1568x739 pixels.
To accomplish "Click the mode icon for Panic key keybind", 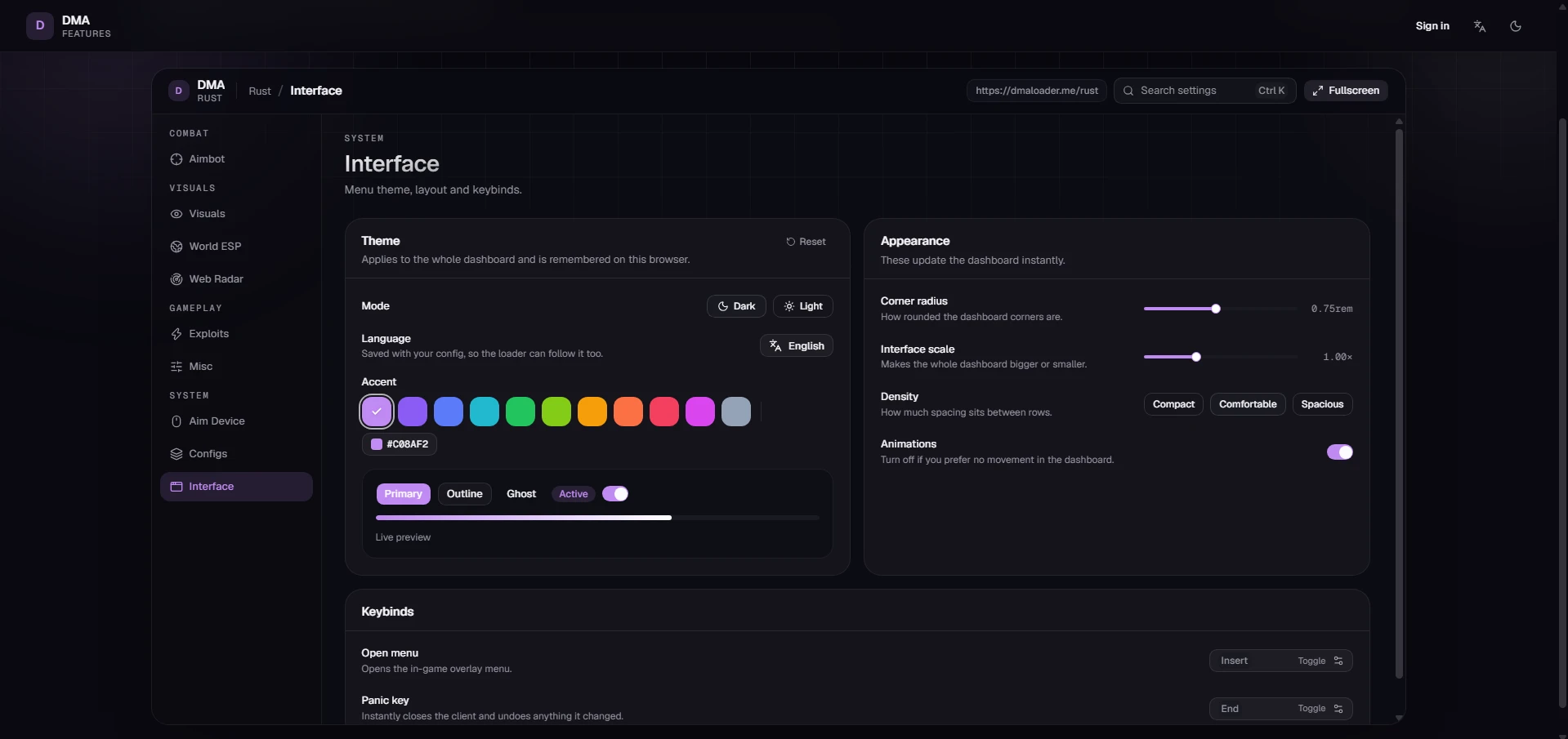I will click(x=1338, y=709).
